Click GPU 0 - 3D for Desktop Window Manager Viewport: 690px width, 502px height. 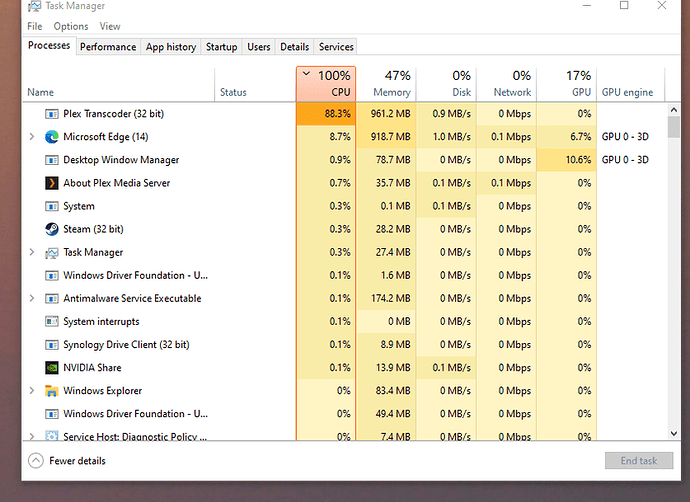click(x=625, y=160)
